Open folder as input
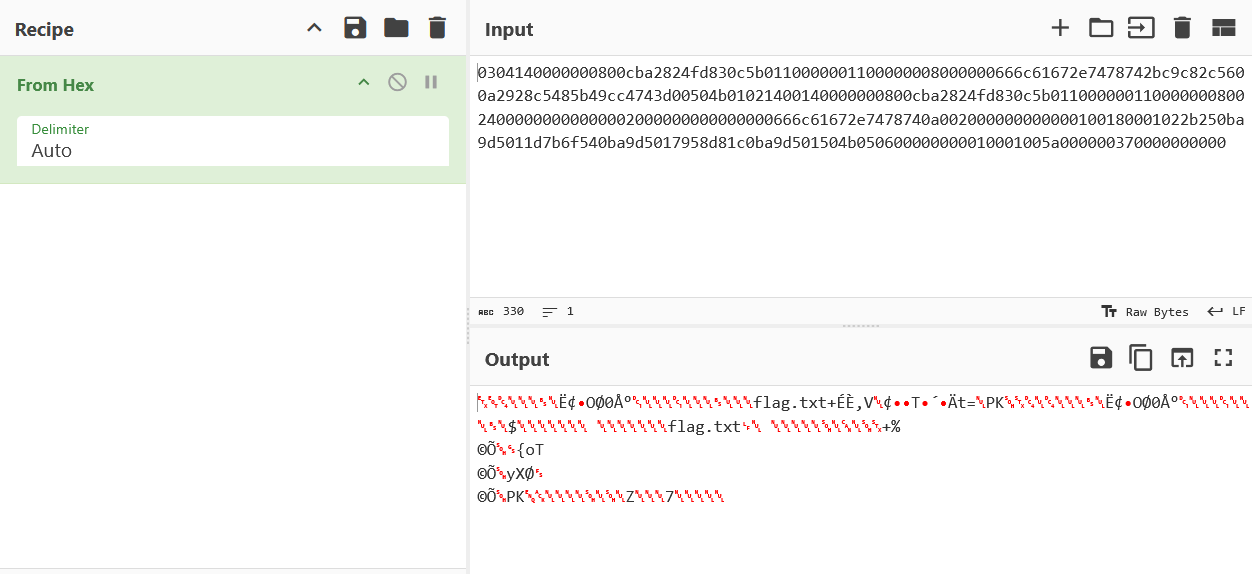The height and width of the screenshot is (574, 1252). click(1101, 28)
